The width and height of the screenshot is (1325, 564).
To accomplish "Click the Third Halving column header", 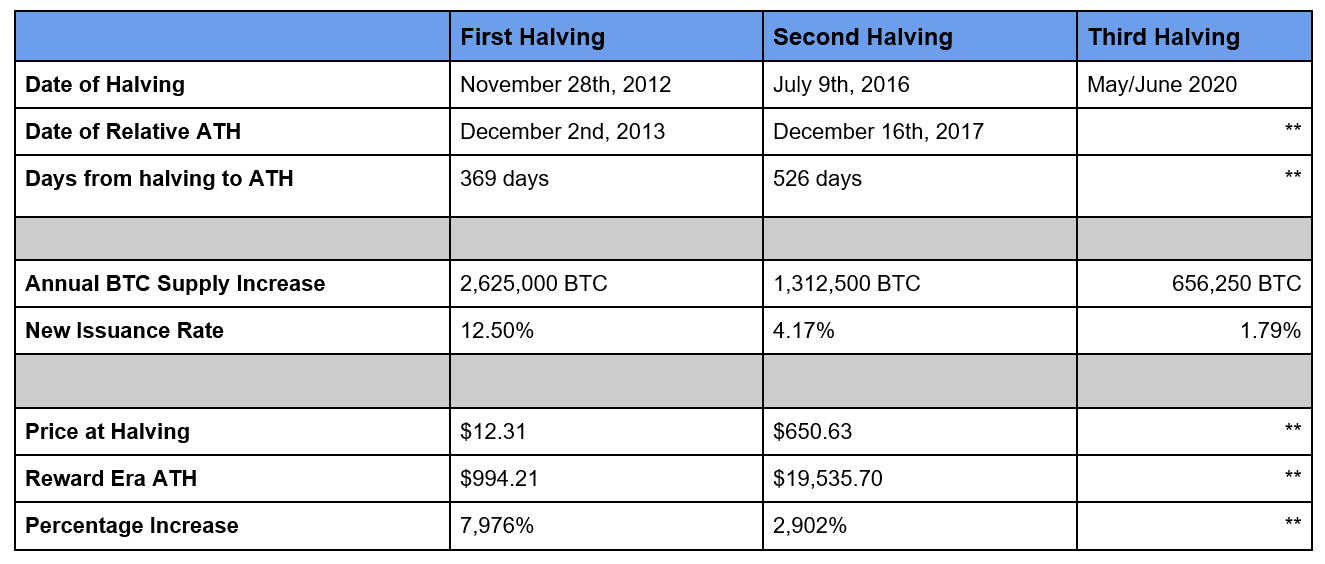I will [x=1163, y=38].
